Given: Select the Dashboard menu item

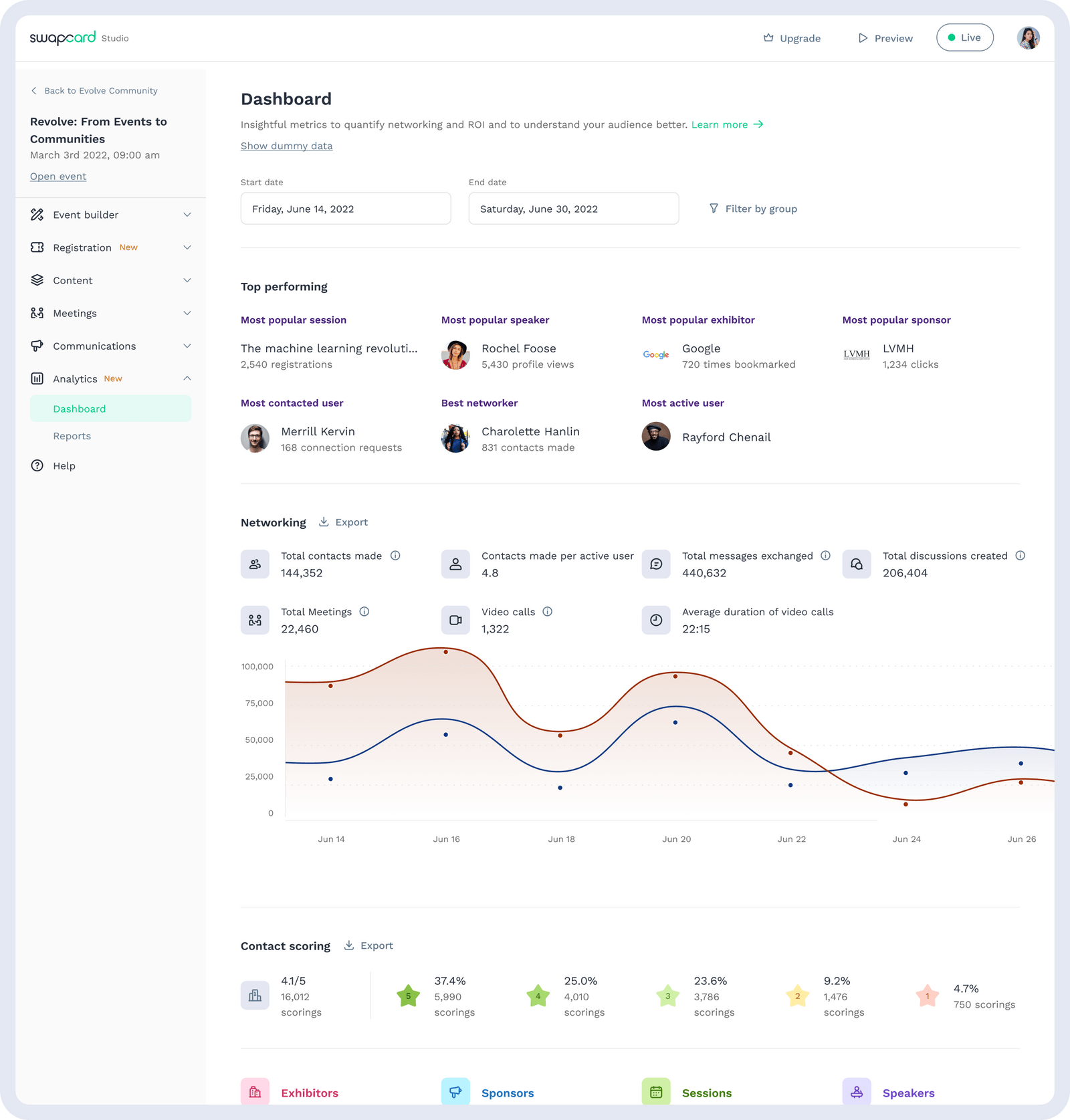Looking at the screenshot, I should [79, 409].
